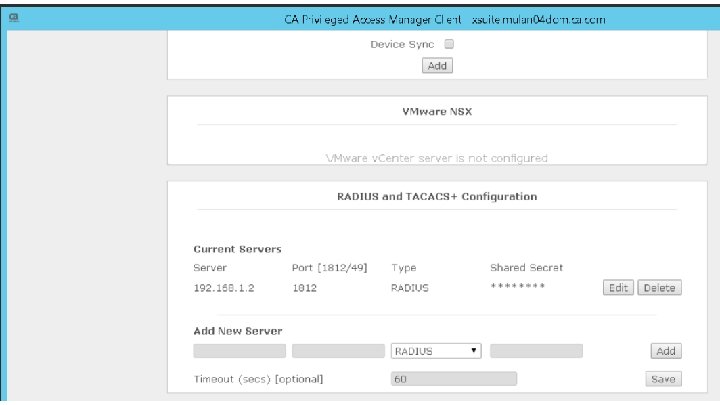Click the Shared Secret column header

526,268
